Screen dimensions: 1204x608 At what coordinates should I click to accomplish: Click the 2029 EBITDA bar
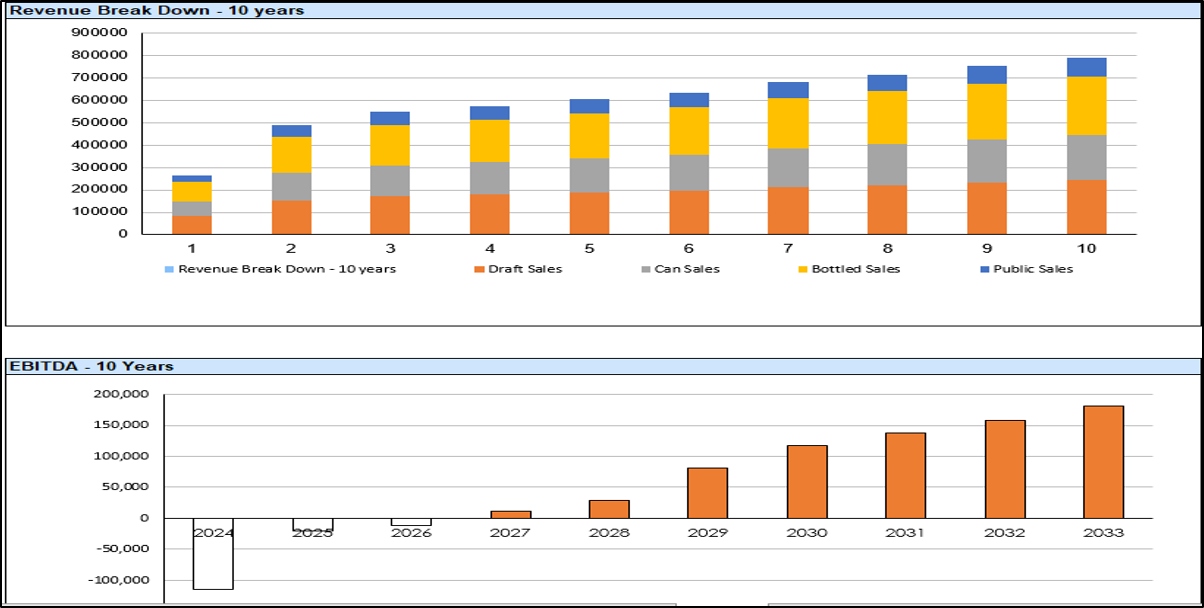707,493
